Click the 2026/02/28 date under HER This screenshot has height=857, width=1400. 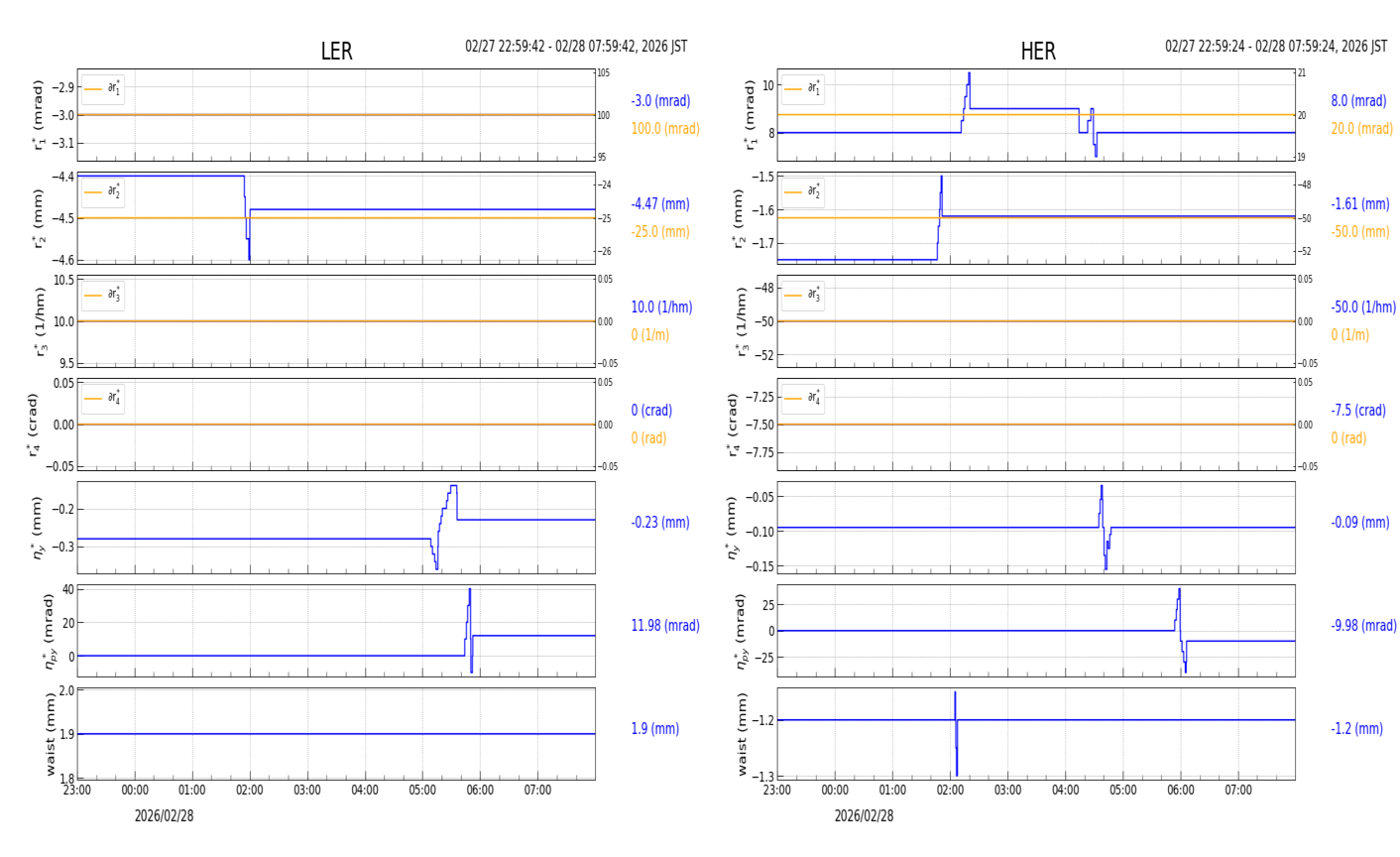click(x=864, y=816)
